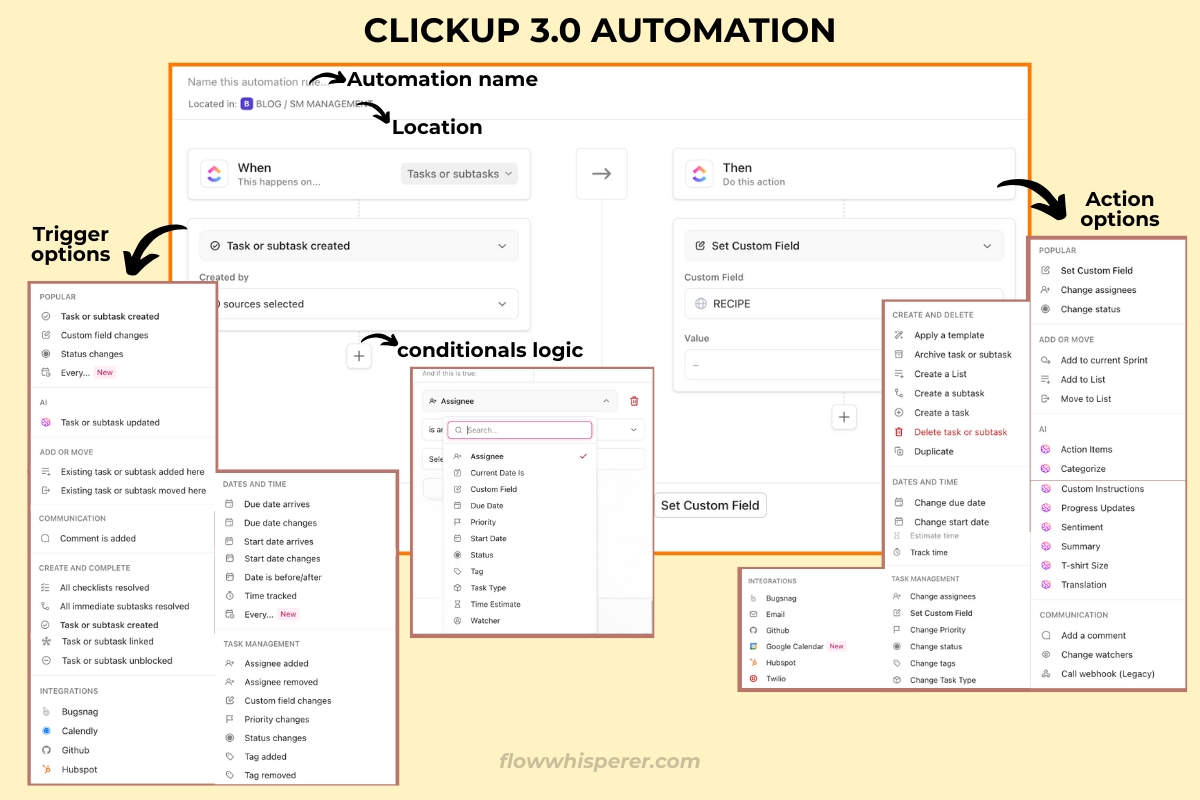Click the stopwatch icon next to Time tracked
This screenshot has height=800, width=1200.
pyautogui.click(x=230, y=596)
